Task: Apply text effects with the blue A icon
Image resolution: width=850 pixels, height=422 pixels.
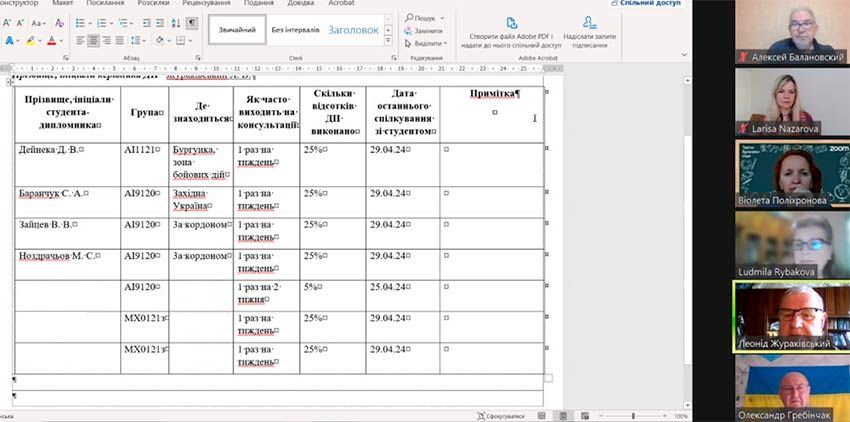Action: point(9,40)
